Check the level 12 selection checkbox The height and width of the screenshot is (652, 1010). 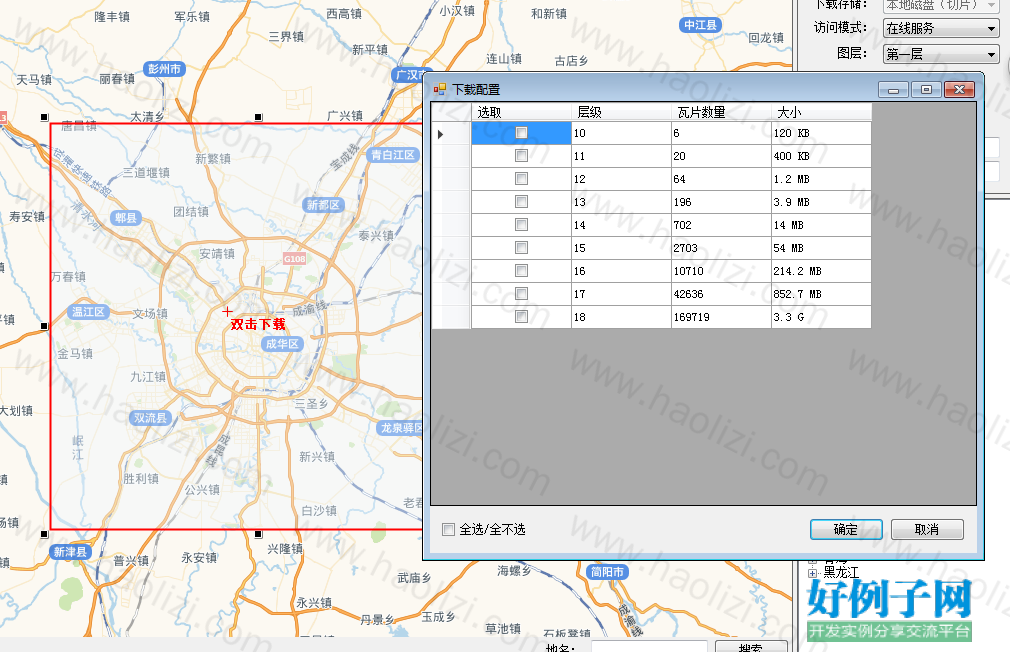[x=521, y=178]
